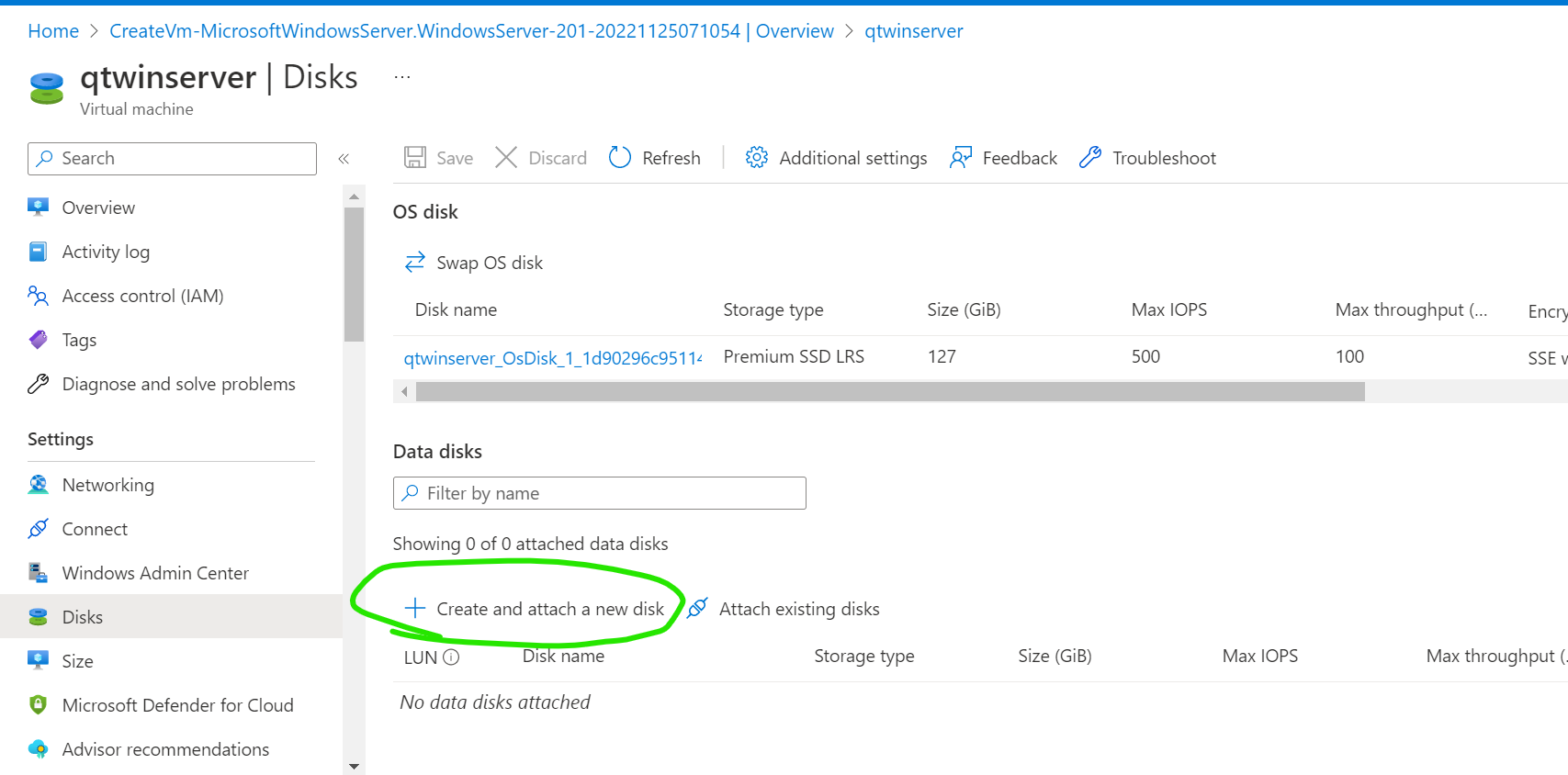
Task: Click Size label in sidebar
Action: [x=77, y=661]
